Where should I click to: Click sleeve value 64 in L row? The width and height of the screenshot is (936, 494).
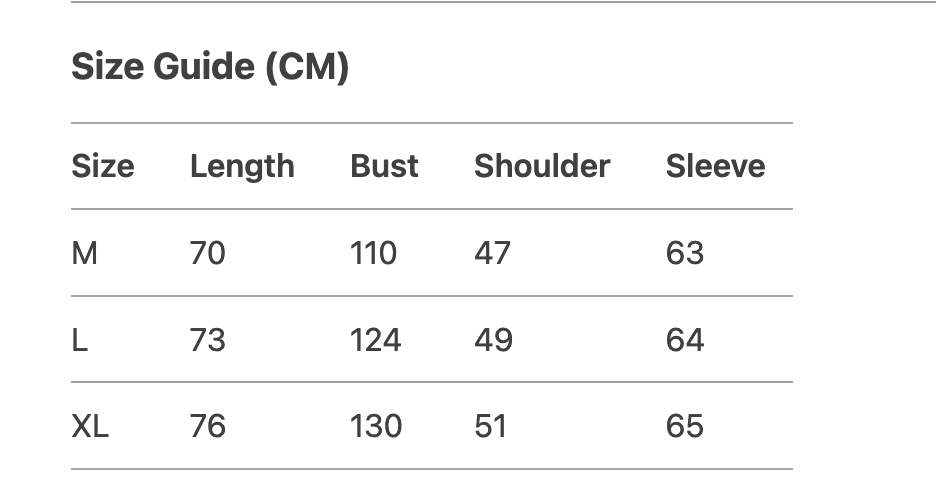pos(685,341)
